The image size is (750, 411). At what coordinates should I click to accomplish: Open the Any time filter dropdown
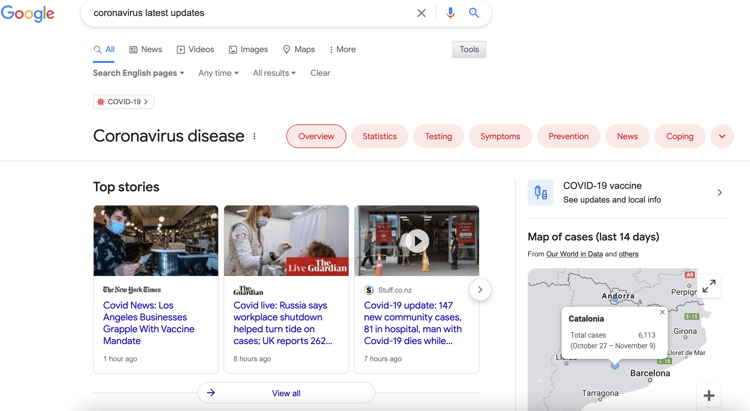point(218,73)
